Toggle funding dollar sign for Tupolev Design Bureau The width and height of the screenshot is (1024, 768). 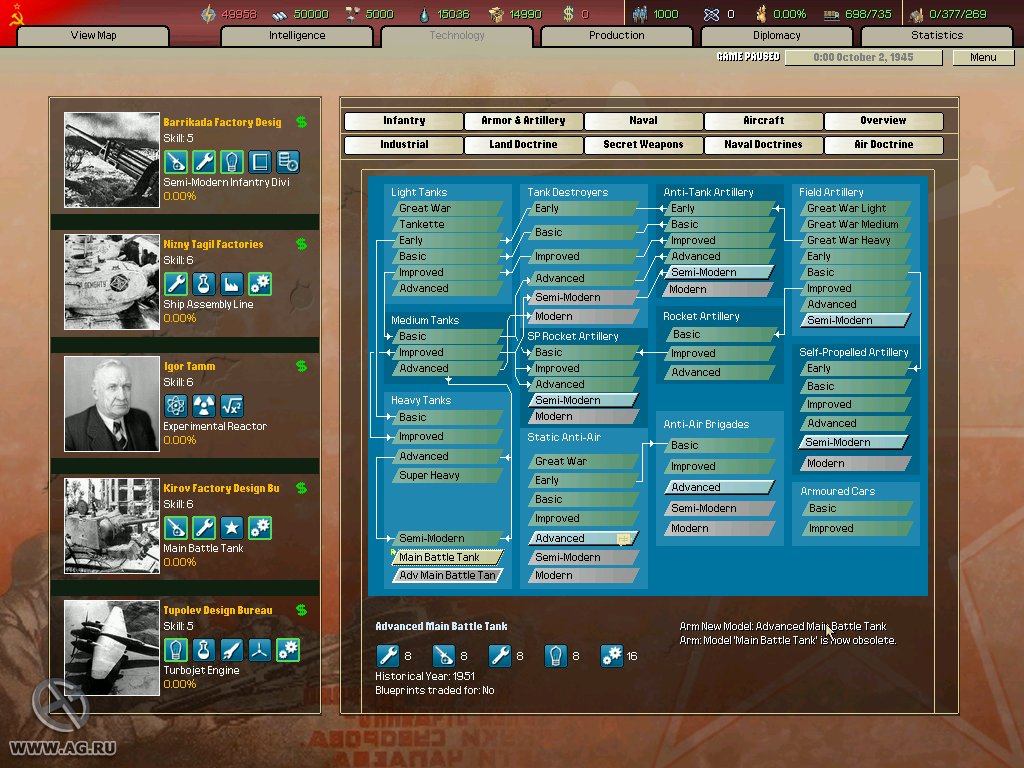[303, 609]
